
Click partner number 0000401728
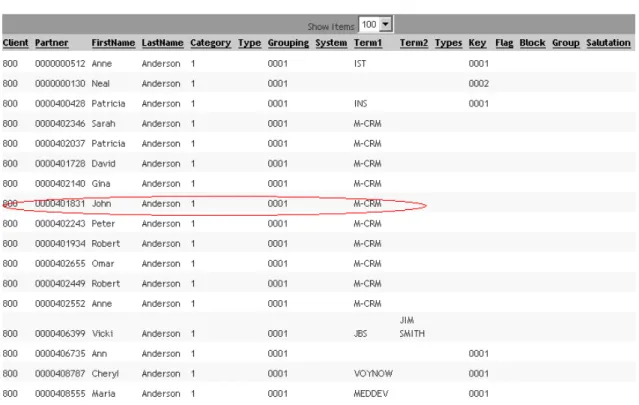(60, 163)
